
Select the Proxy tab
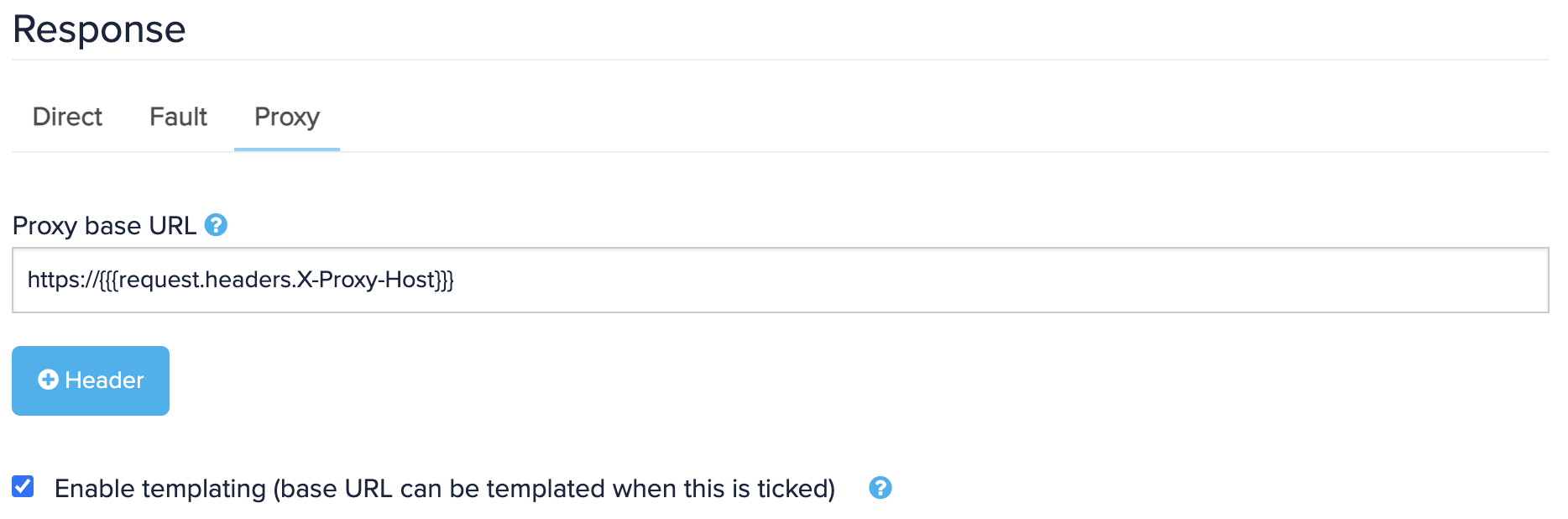coord(287,117)
